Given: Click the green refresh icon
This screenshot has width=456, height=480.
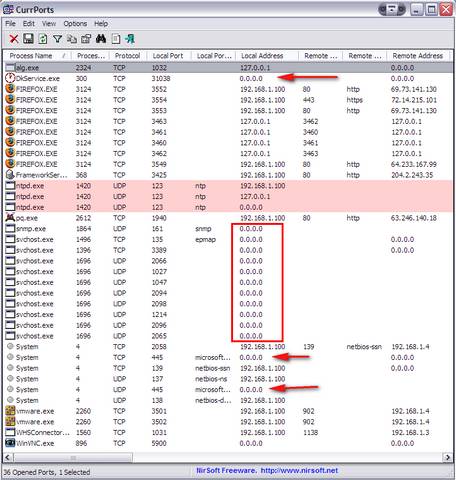Looking at the screenshot, I should pos(43,39).
